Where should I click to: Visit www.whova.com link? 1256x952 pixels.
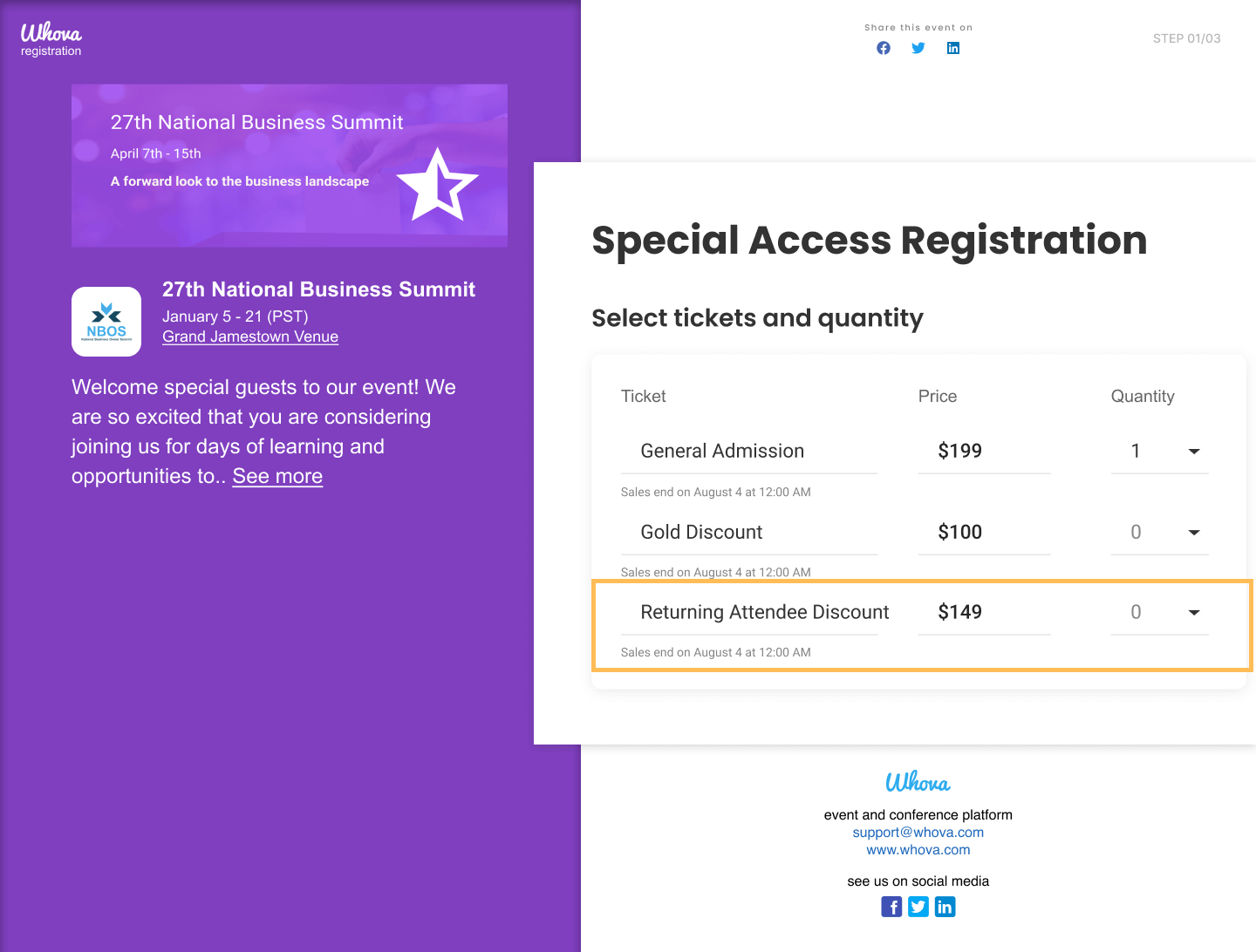coord(918,850)
